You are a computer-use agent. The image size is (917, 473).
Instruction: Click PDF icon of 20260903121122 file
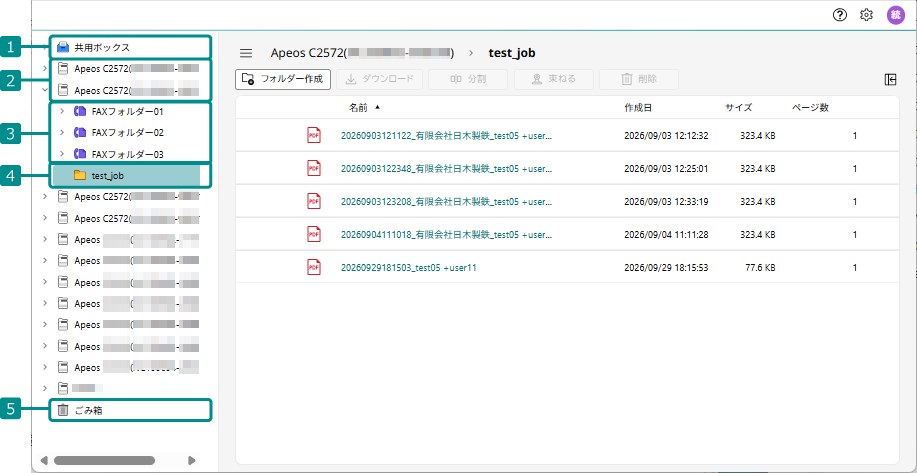(x=314, y=136)
